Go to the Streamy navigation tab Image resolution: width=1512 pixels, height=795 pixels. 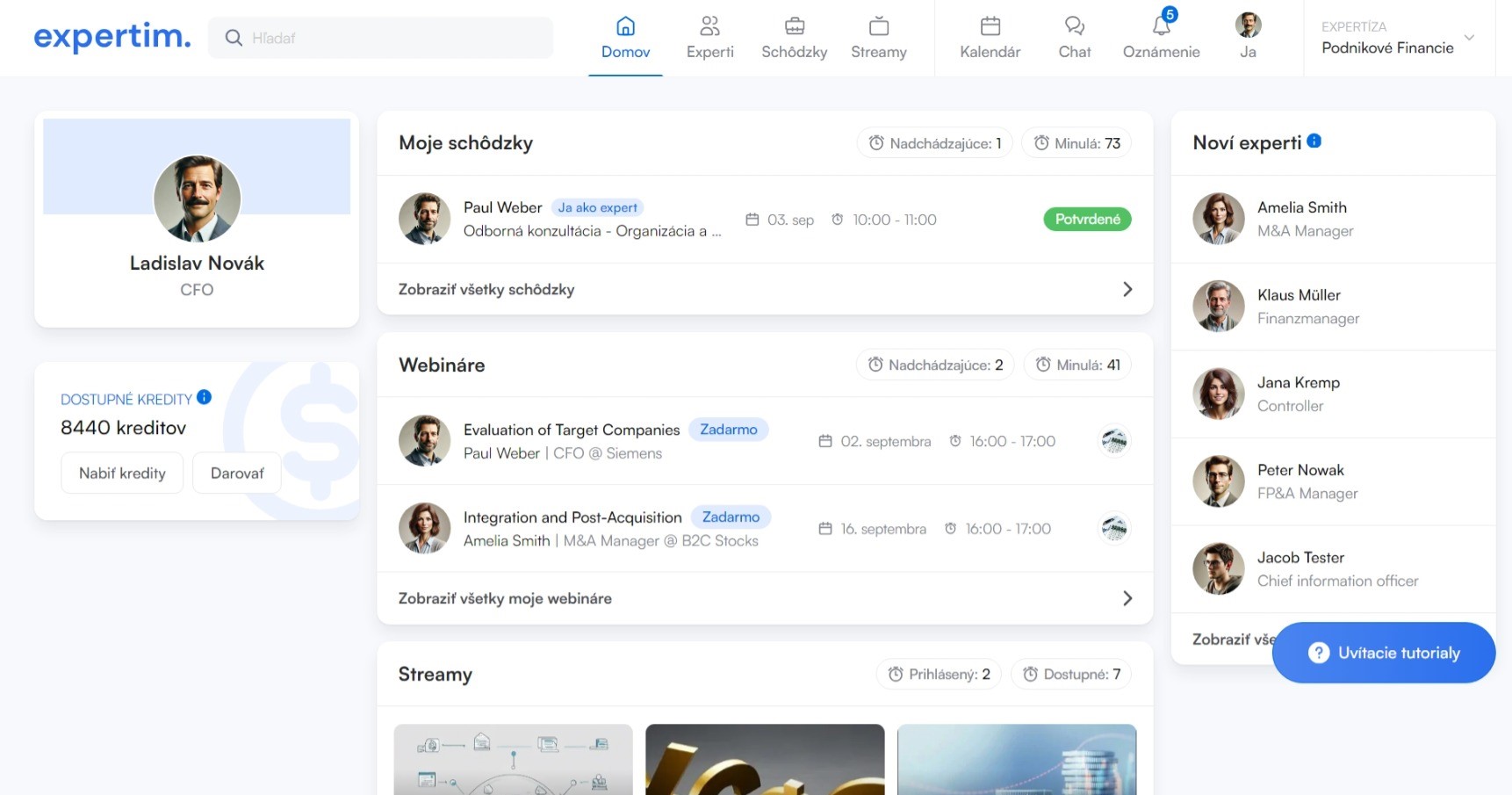coord(878,38)
